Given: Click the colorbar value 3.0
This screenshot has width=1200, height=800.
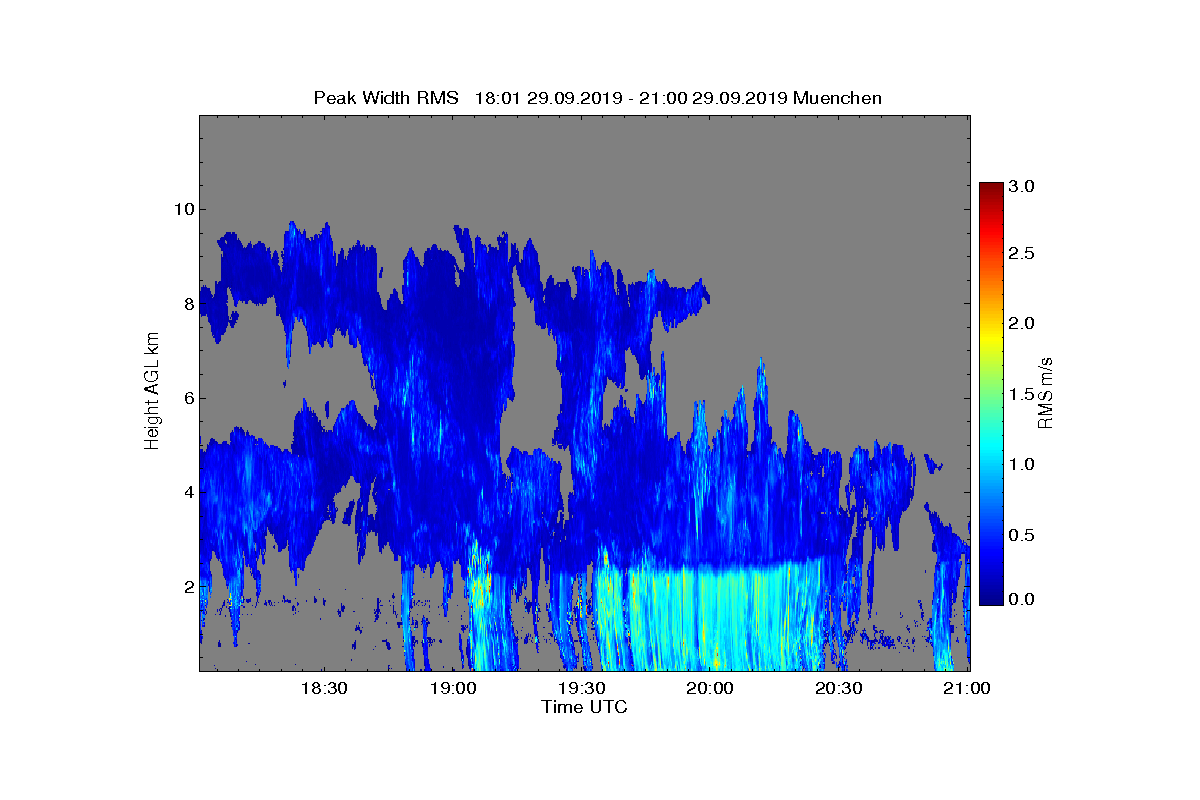Looking at the screenshot, I should point(1021,186).
